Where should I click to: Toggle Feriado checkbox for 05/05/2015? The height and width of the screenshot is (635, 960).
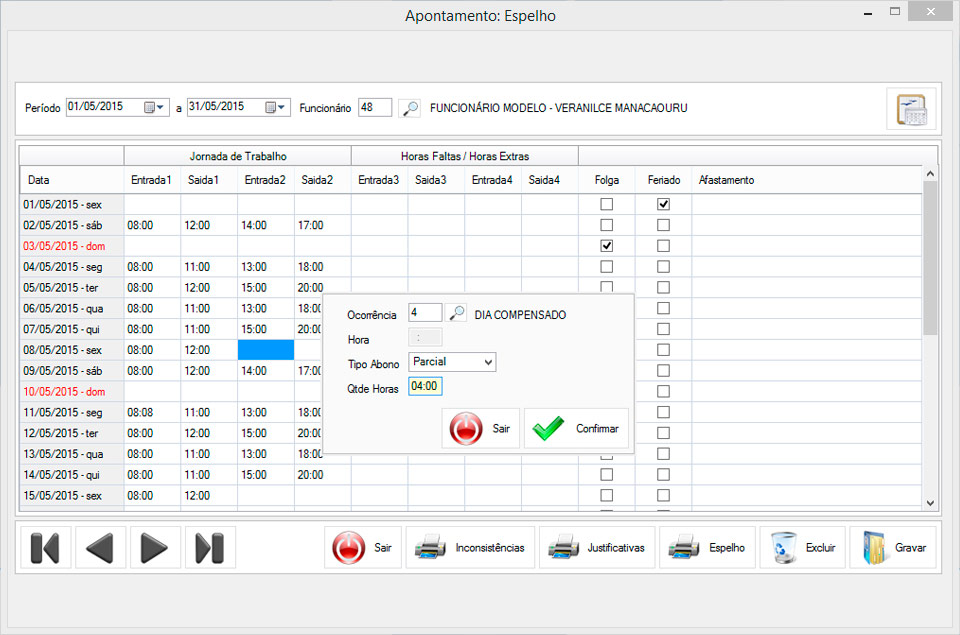pos(663,287)
